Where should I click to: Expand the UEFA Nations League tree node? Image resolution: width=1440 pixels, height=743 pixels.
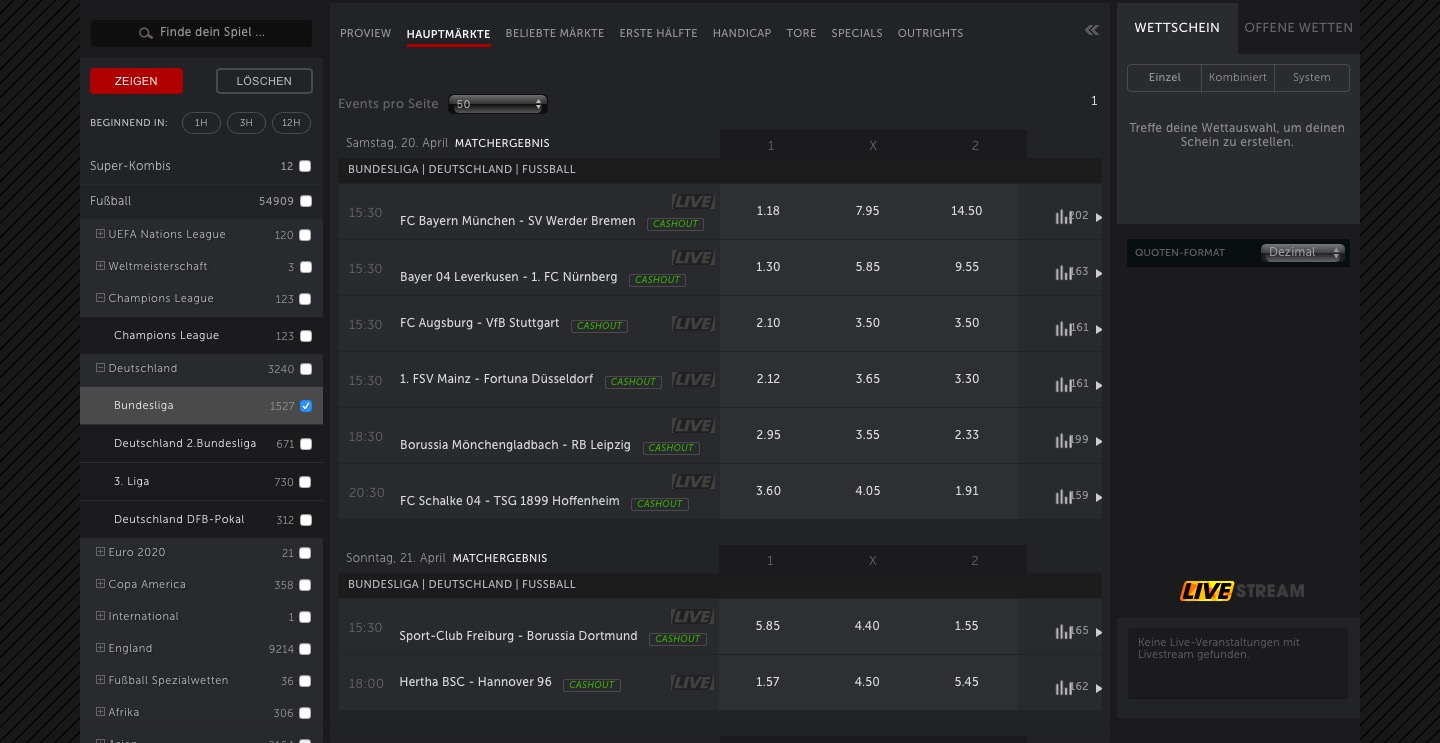coord(100,234)
